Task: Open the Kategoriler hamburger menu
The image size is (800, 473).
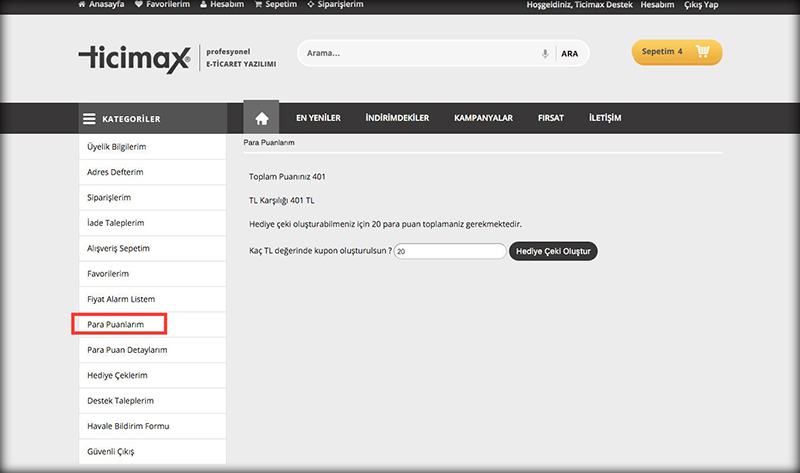Action: (x=90, y=119)
